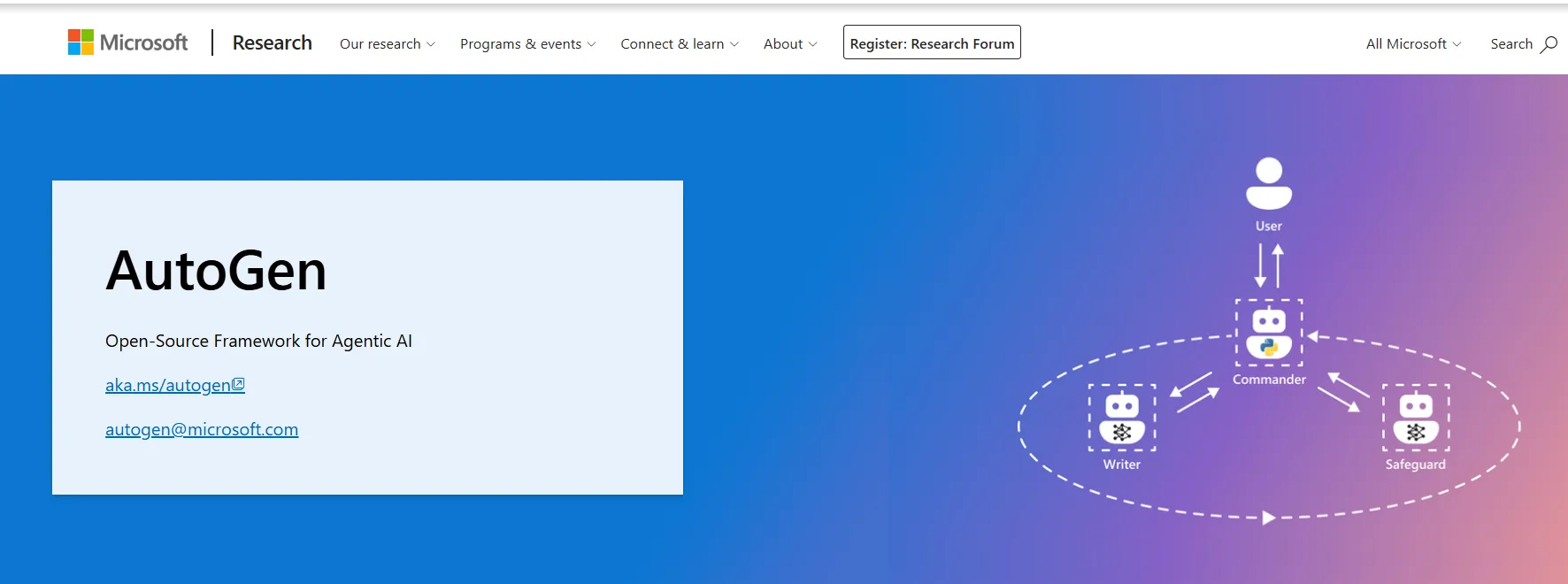Image resolution: width=1568 pixels, height=584 pixels.
Task: Expand the Connect & learn menu
Action: point(680,43)
